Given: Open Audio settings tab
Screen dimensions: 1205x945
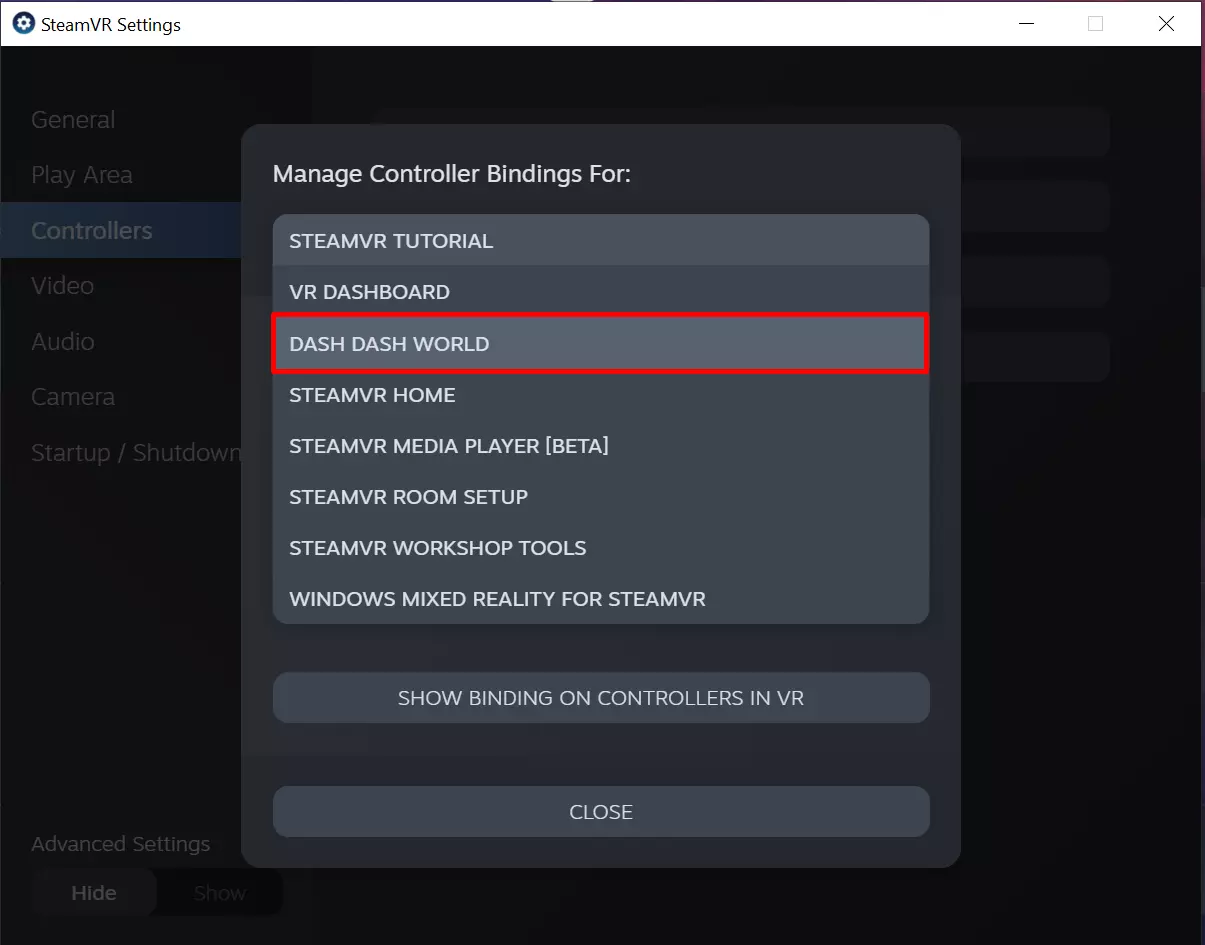Looking at the screenshot, I should point(63,342).
